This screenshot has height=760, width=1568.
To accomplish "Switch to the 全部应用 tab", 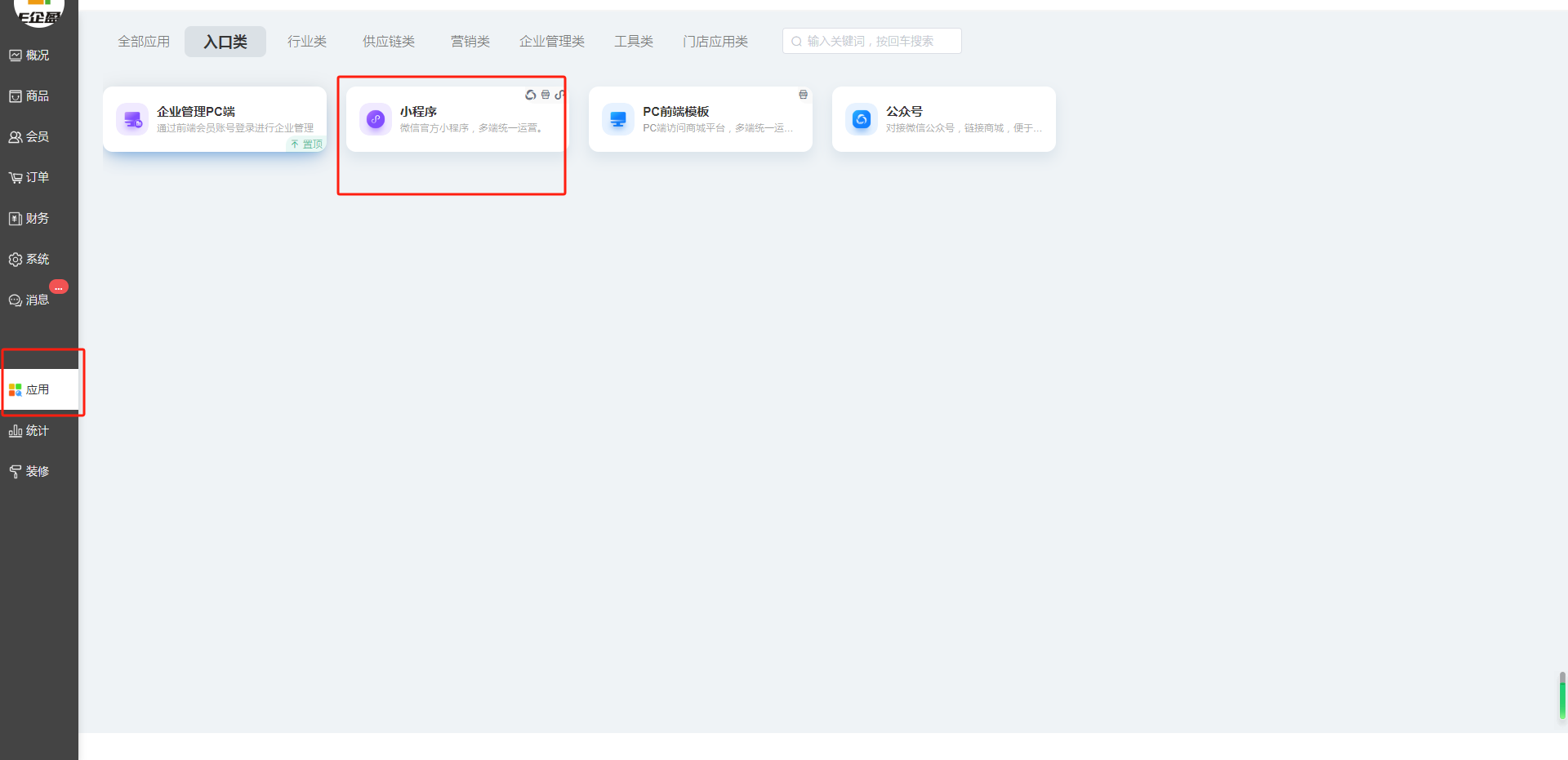I will [144, 42].
